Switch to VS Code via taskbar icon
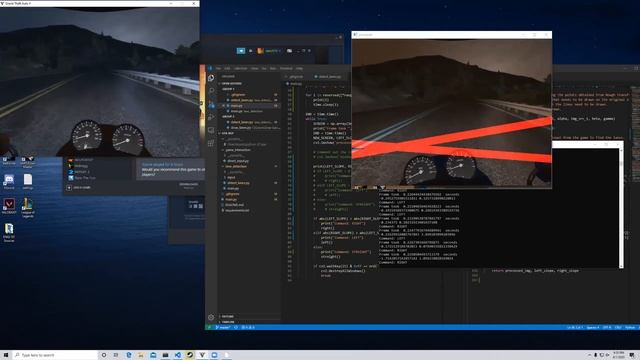Viewport: 640px width, 360px height. [178, 355]
